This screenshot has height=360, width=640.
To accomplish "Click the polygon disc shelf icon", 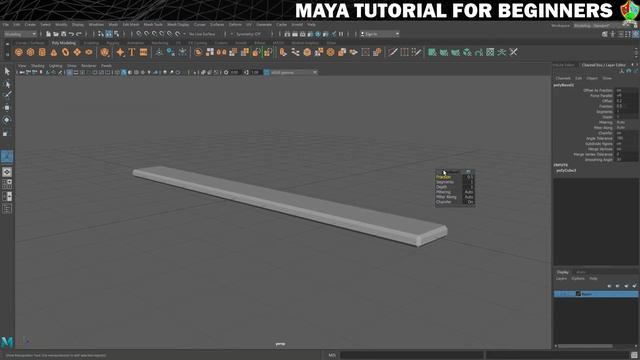I will coord(89,52).
